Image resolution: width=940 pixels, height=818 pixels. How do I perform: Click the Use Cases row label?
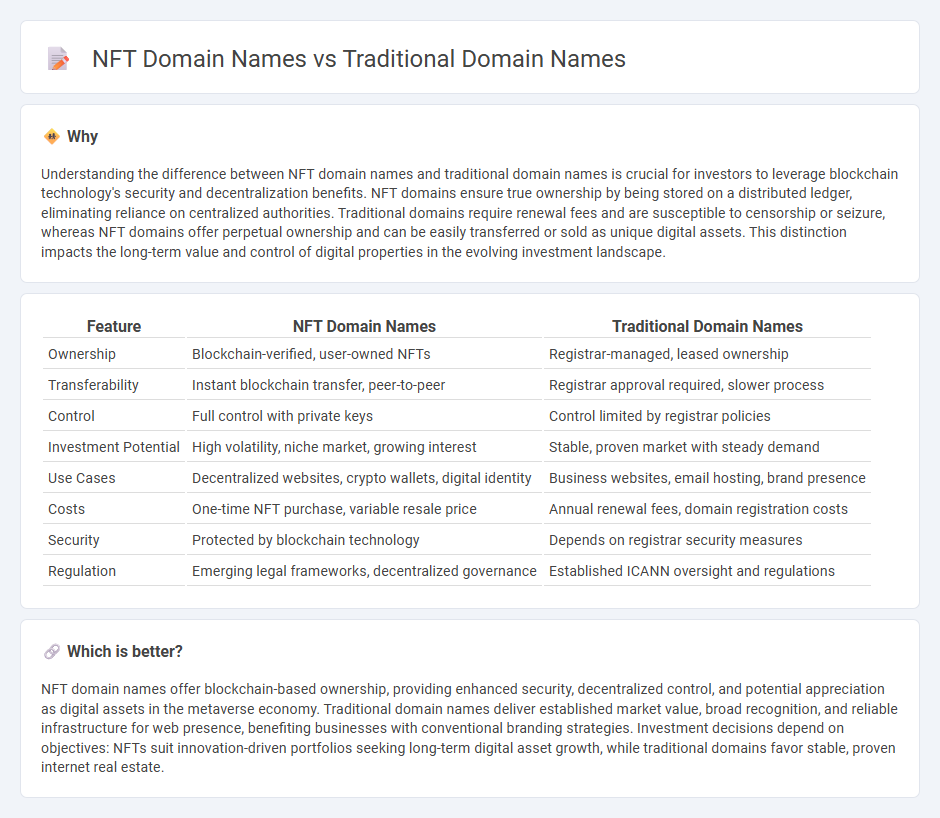point(82,478)
